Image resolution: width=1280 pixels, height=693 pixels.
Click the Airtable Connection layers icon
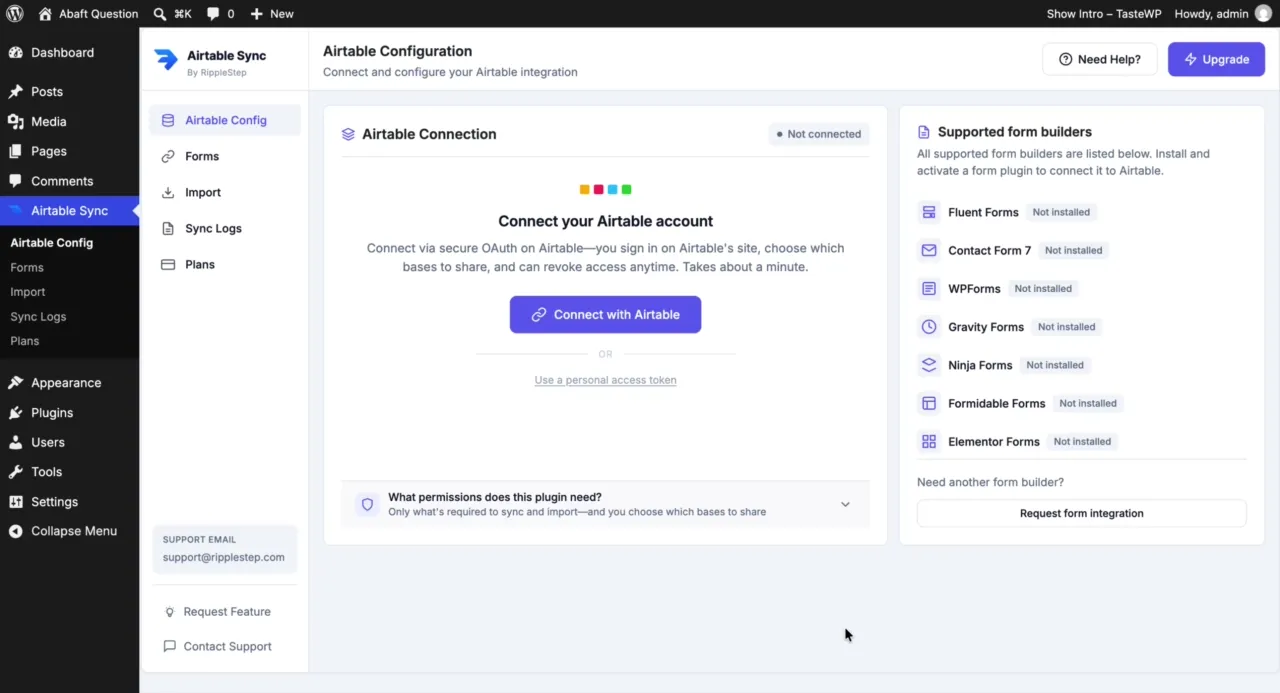point(348,134)
